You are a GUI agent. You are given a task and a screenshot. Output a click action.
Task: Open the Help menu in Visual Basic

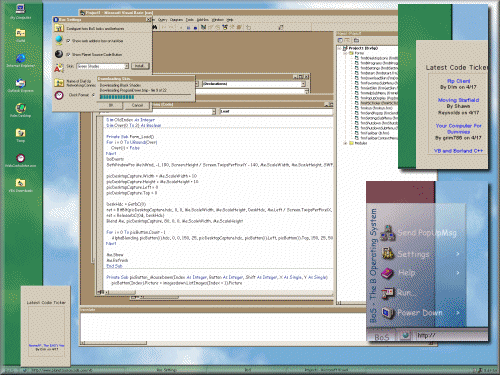click(x=230, y=20)
